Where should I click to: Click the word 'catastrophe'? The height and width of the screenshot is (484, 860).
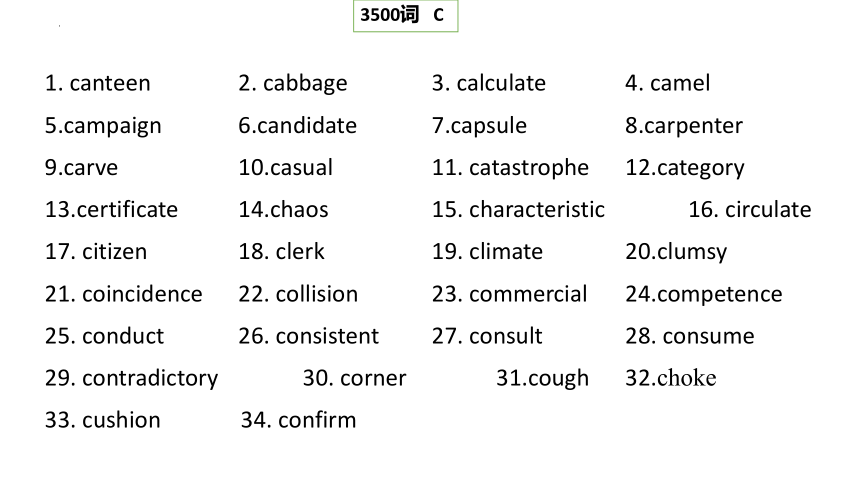(529, 168)
